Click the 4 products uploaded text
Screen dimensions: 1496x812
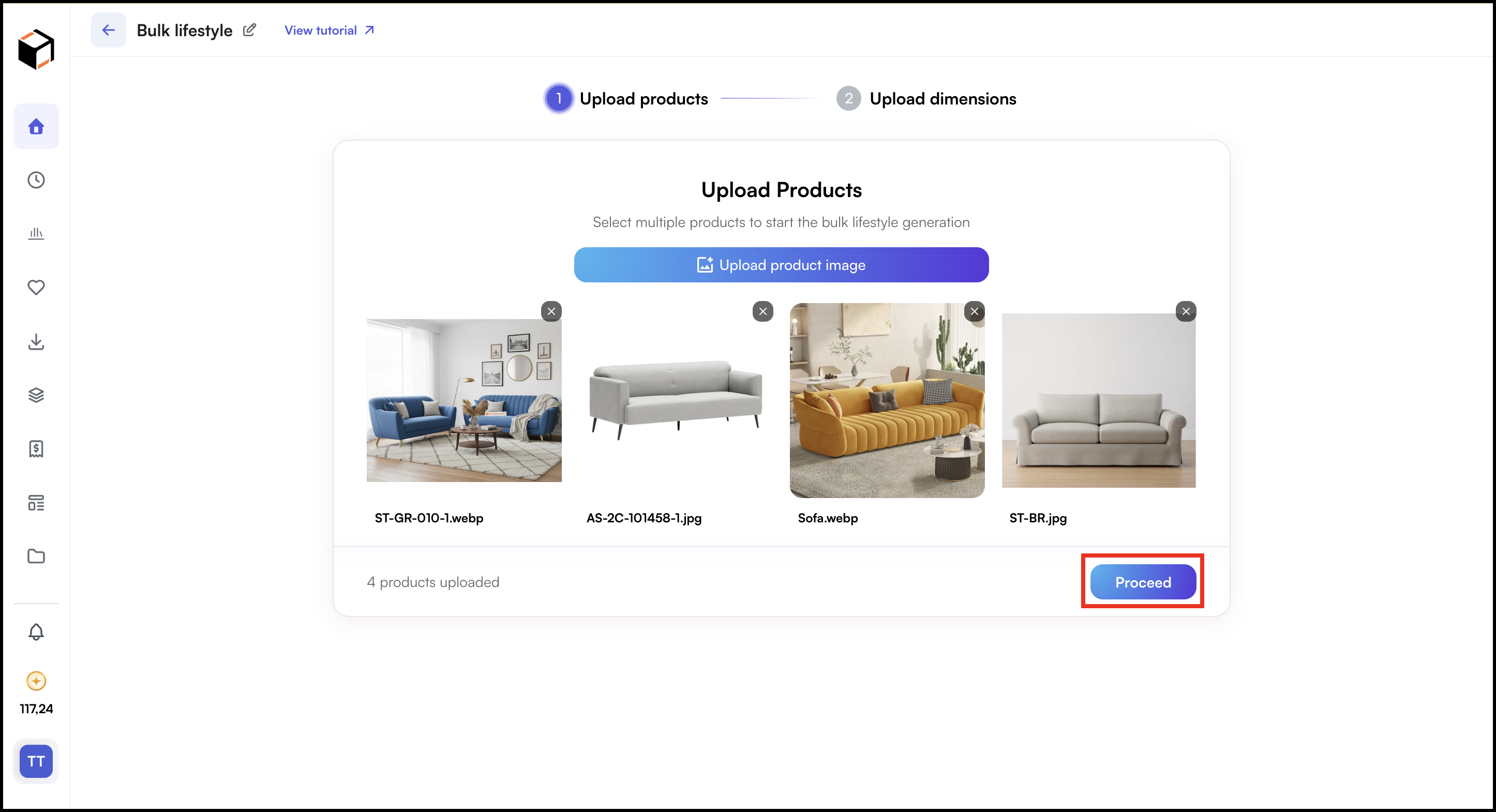(x=432, y=582)
